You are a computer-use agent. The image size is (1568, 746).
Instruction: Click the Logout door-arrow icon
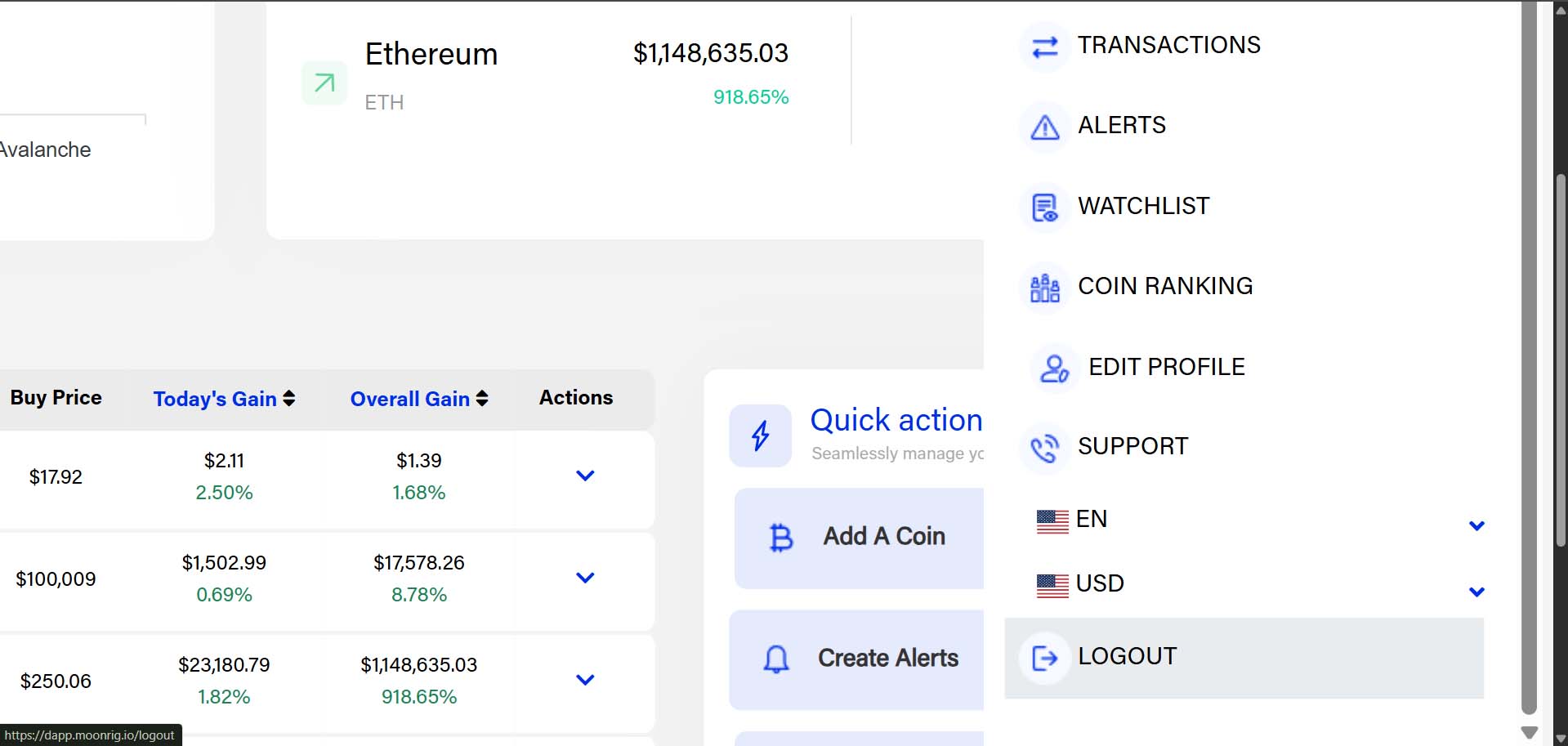pyautogui.click(x=1045, y=658)
